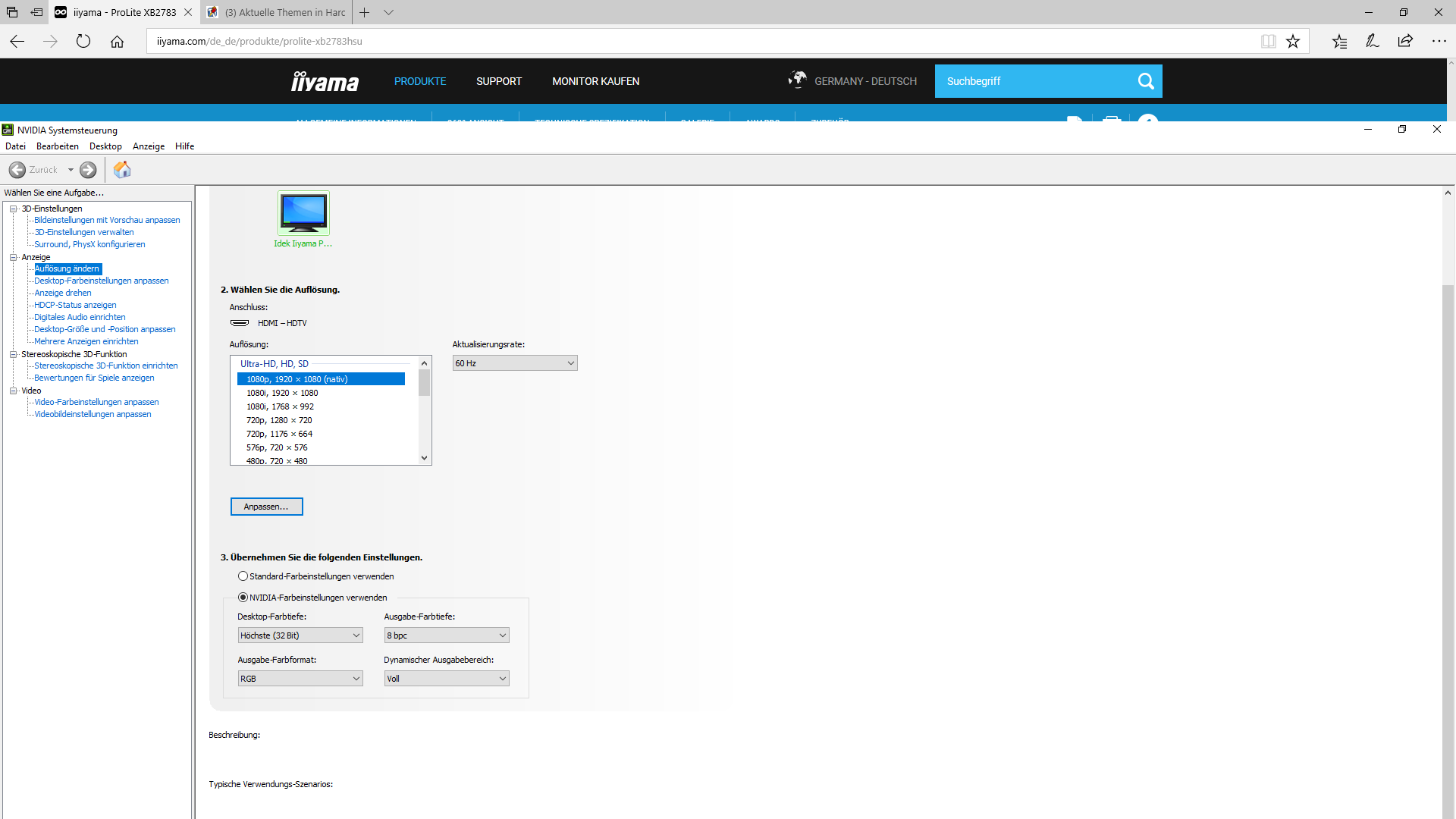Open the Hilfe menu
The image size is (1456, 819).
coord(184,146)
